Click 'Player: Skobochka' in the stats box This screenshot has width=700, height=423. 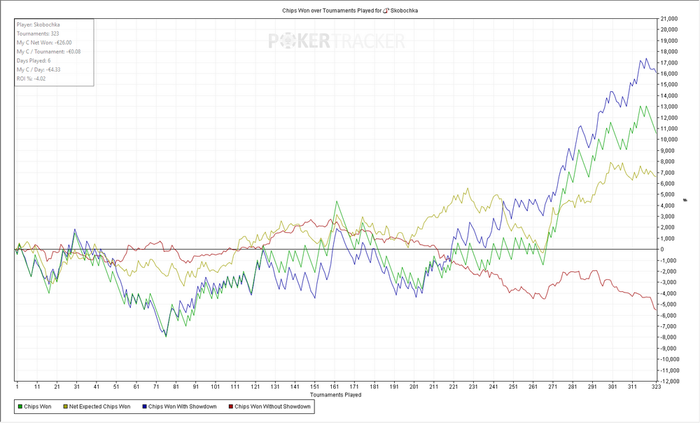(x=38, y=25)
